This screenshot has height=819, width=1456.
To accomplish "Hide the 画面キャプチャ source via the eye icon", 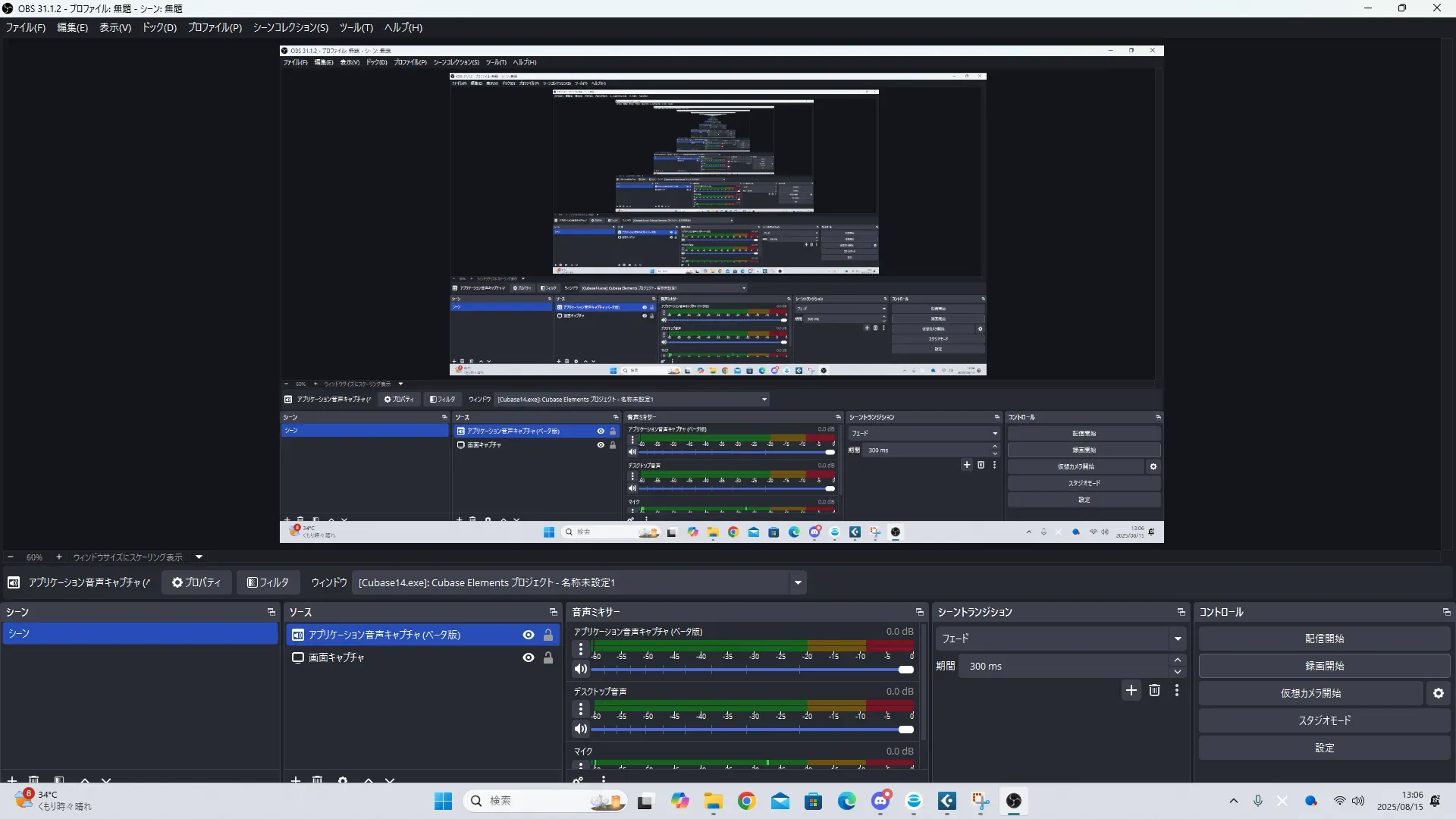I will point(529,657).
